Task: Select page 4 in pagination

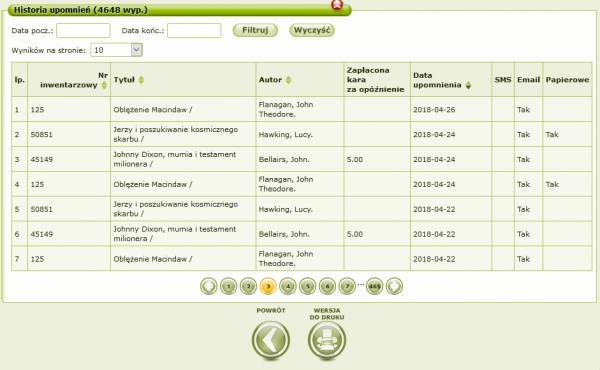Action: (288, 286)
